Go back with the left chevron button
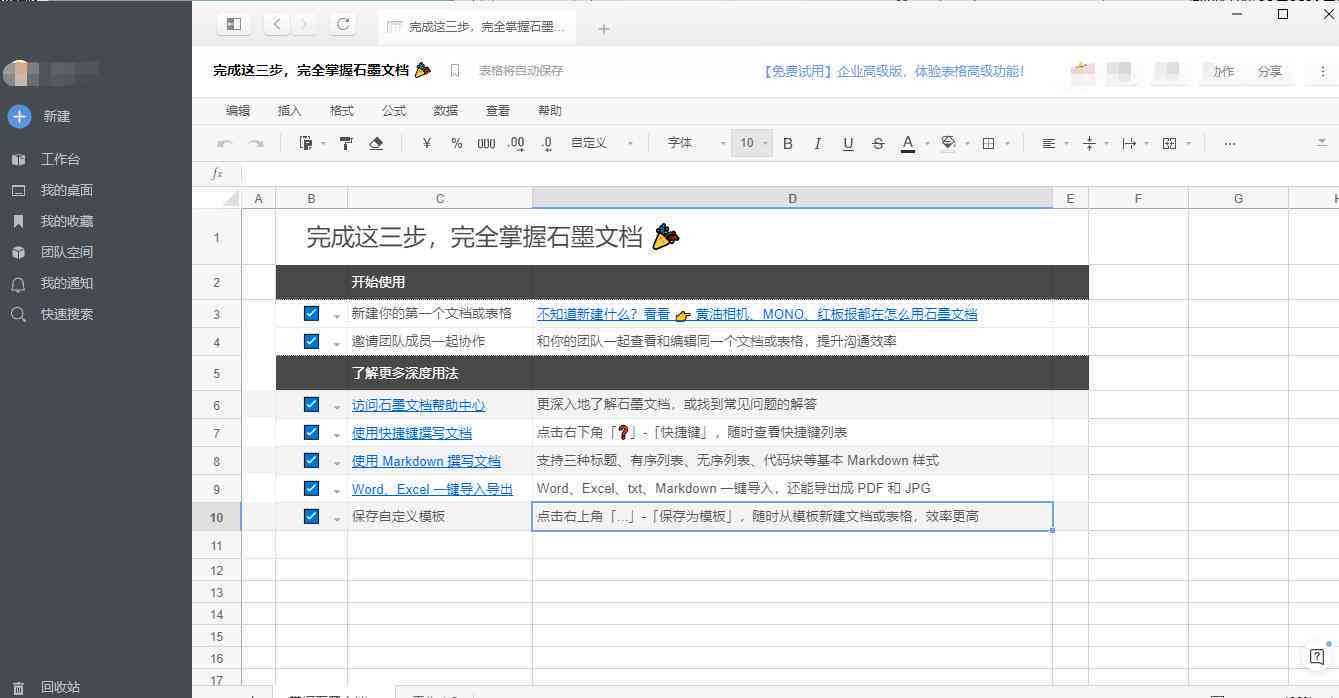Viewport: 1339px width, 698px height. pyautogui.click(x=277, y=24)
